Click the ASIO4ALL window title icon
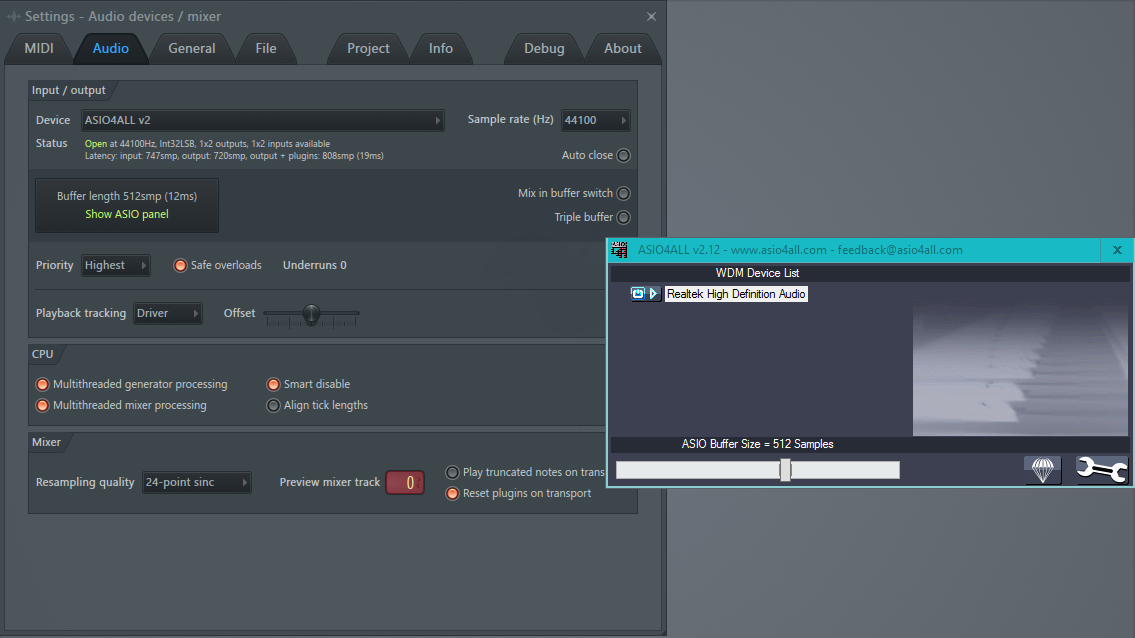Image resolution: width=1135 pixels, height=638 pixels. pyautogui.click(x=619, y=250)
